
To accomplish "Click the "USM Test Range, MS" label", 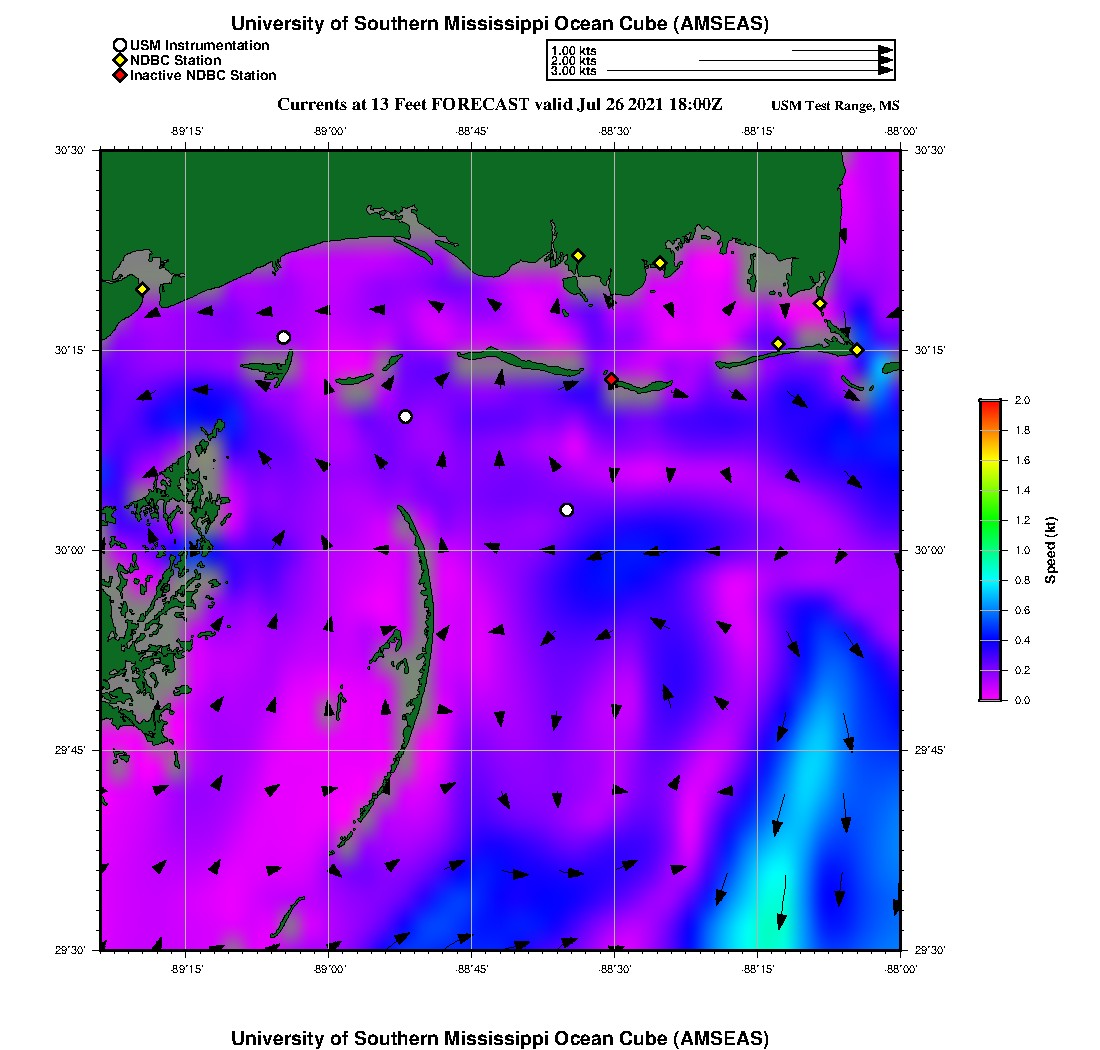I will tap(835, 106).
